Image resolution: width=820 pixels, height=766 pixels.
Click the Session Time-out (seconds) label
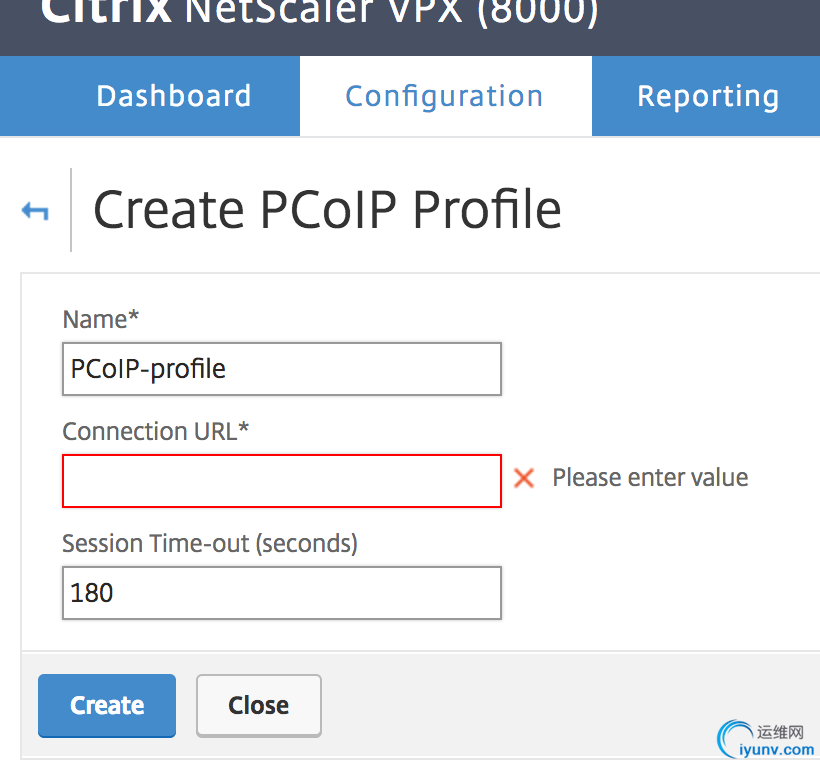209,543
